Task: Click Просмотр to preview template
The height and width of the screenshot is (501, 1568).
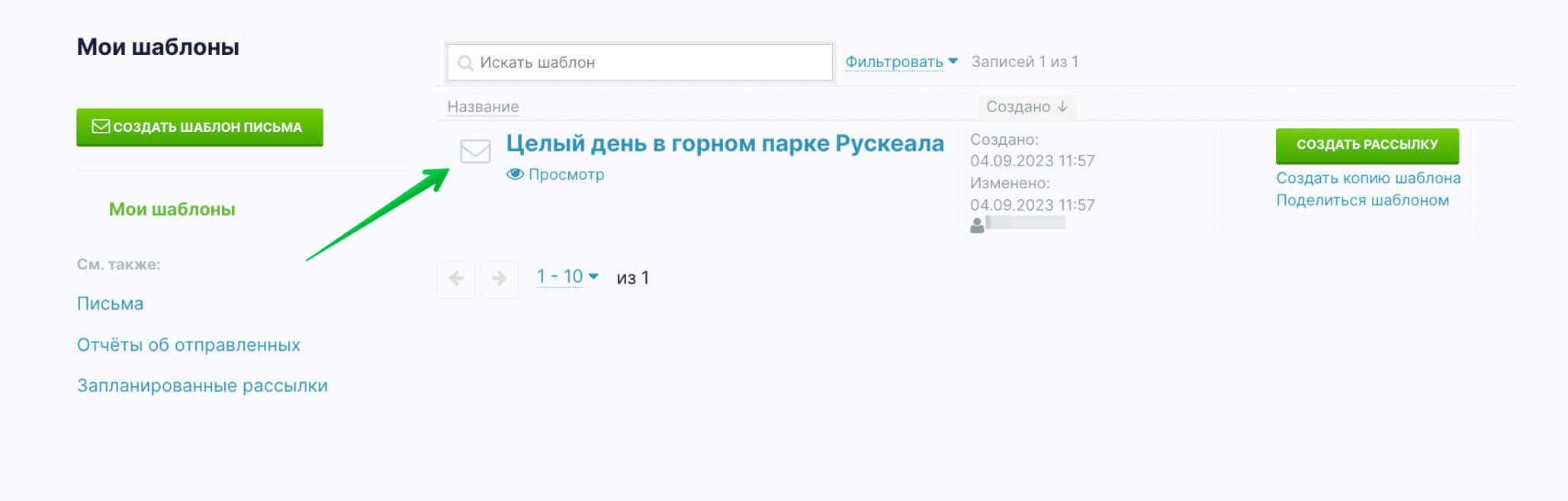Action: pos(555,175)
